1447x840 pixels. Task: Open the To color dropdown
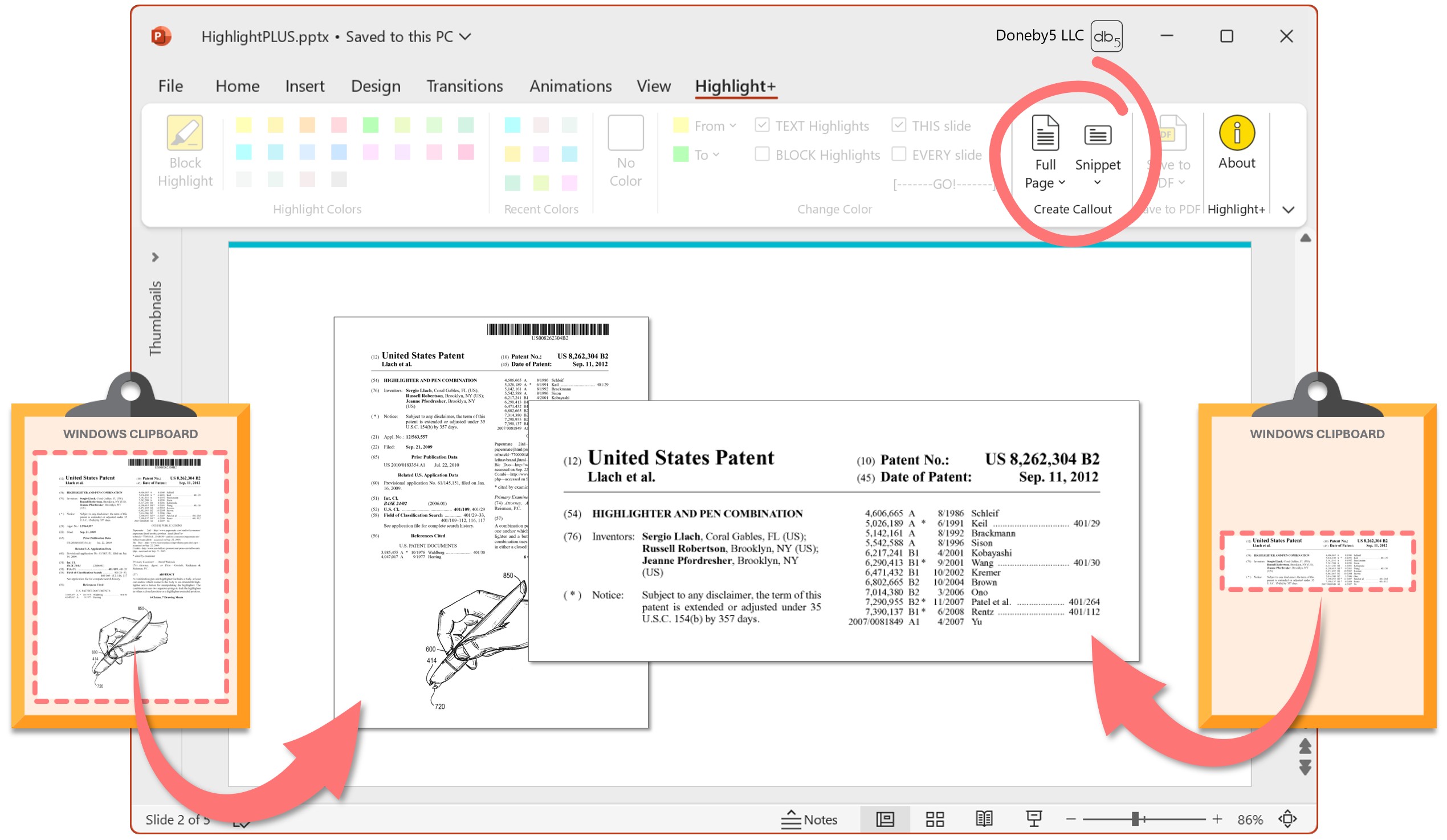(696, 154)
